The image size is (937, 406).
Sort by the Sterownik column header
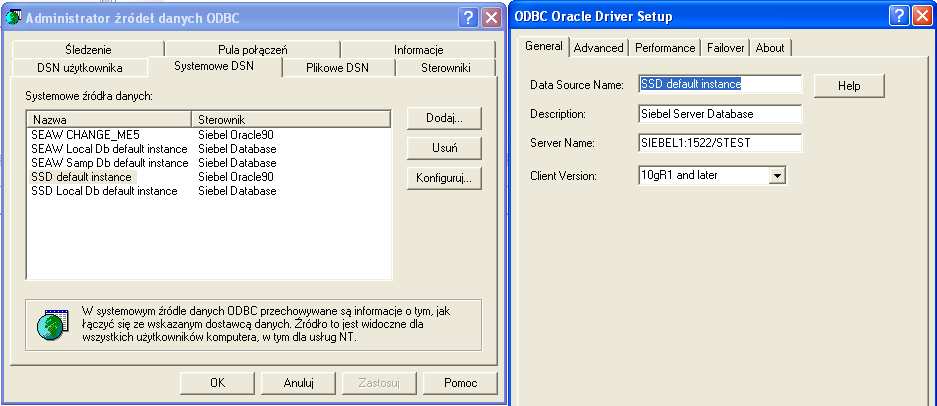291,120
